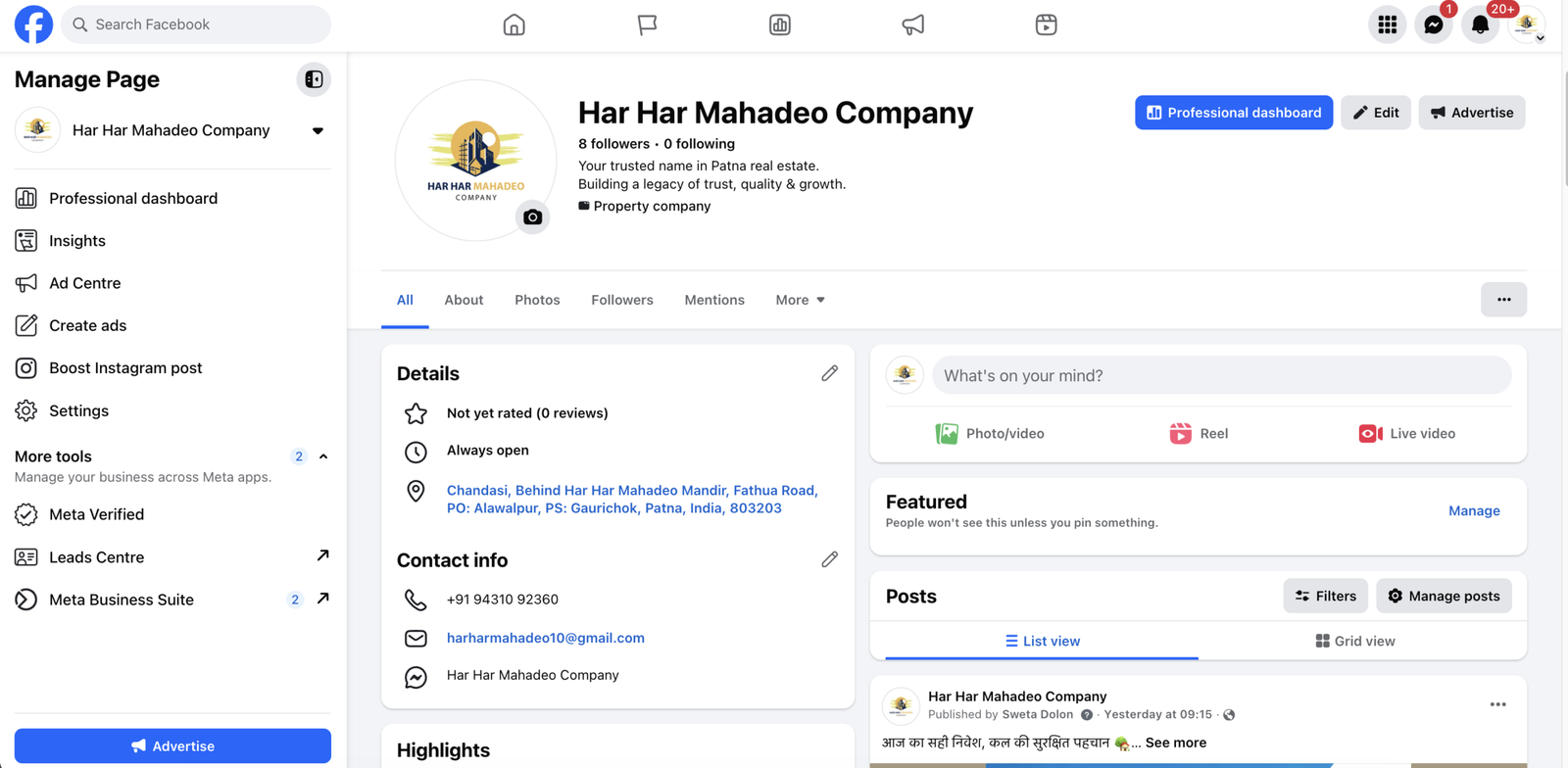Viewport: 1568px width, 768px height.
Task: Open the Messenger chat icon
Action: point(1433,25)
